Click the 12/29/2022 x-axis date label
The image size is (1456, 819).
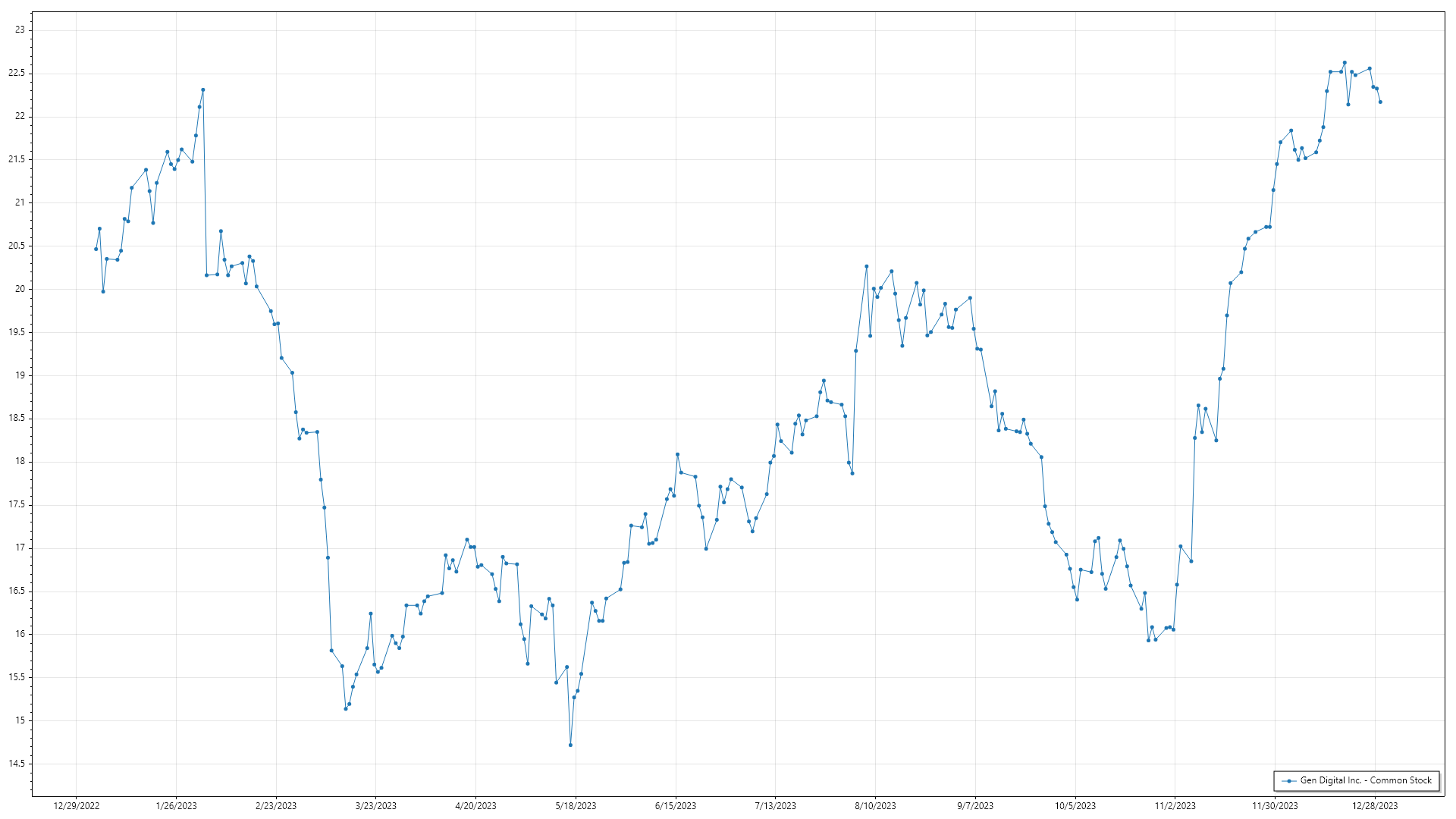pos(77,806)
